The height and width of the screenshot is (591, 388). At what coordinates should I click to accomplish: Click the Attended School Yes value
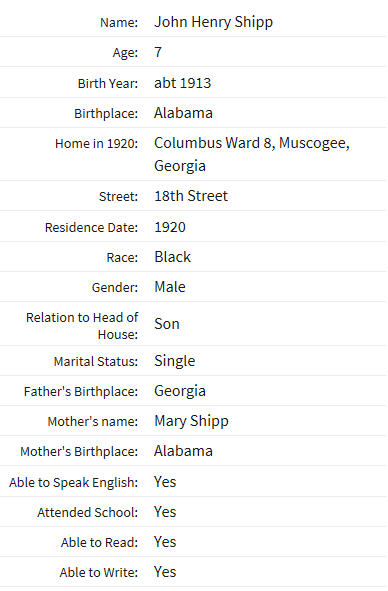(165, 512)
